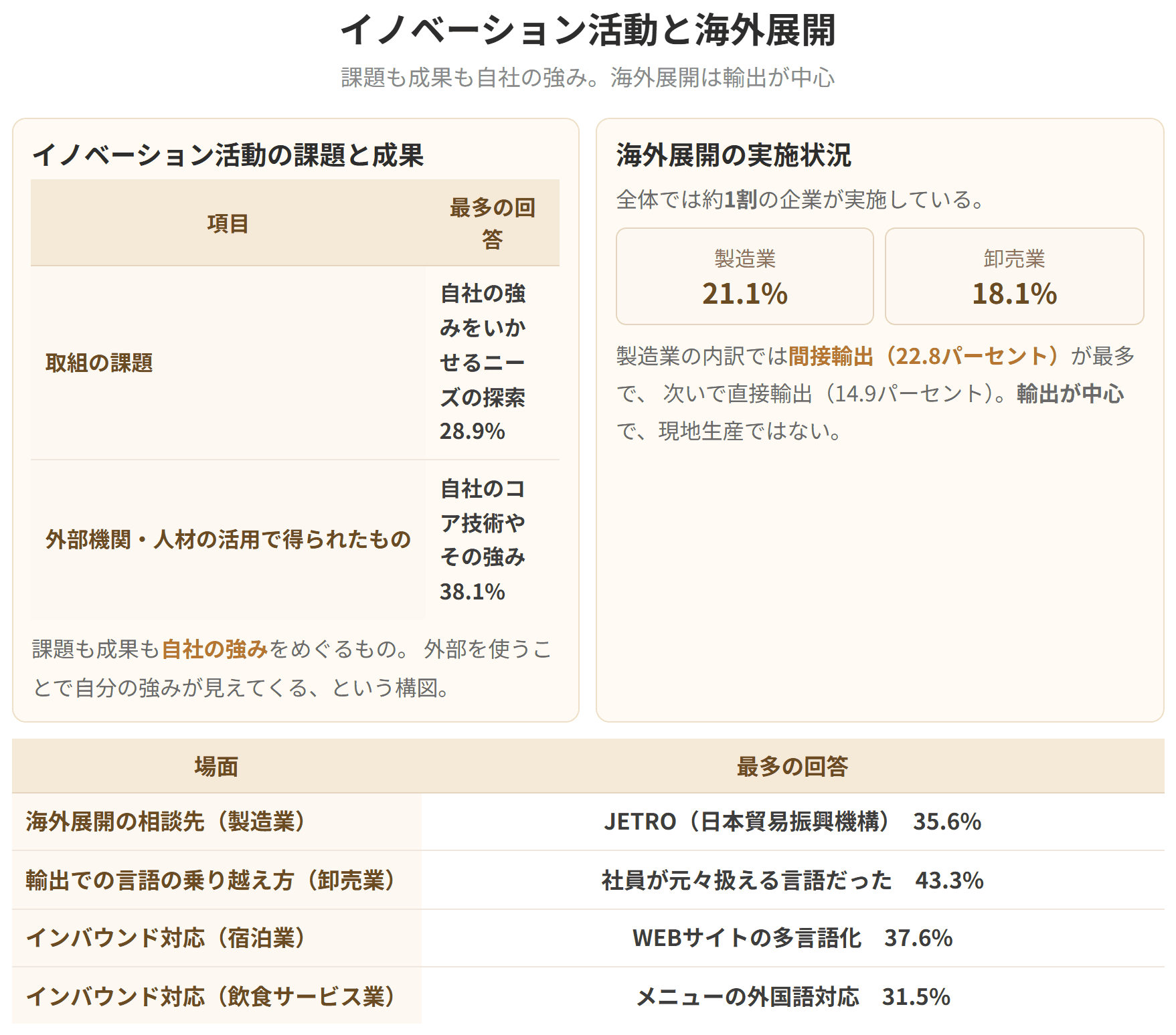Click the 社員が元々扱える言語だった 43.3% cell
Screen dimensions: 1176x1035
click(x=792, y=880)
